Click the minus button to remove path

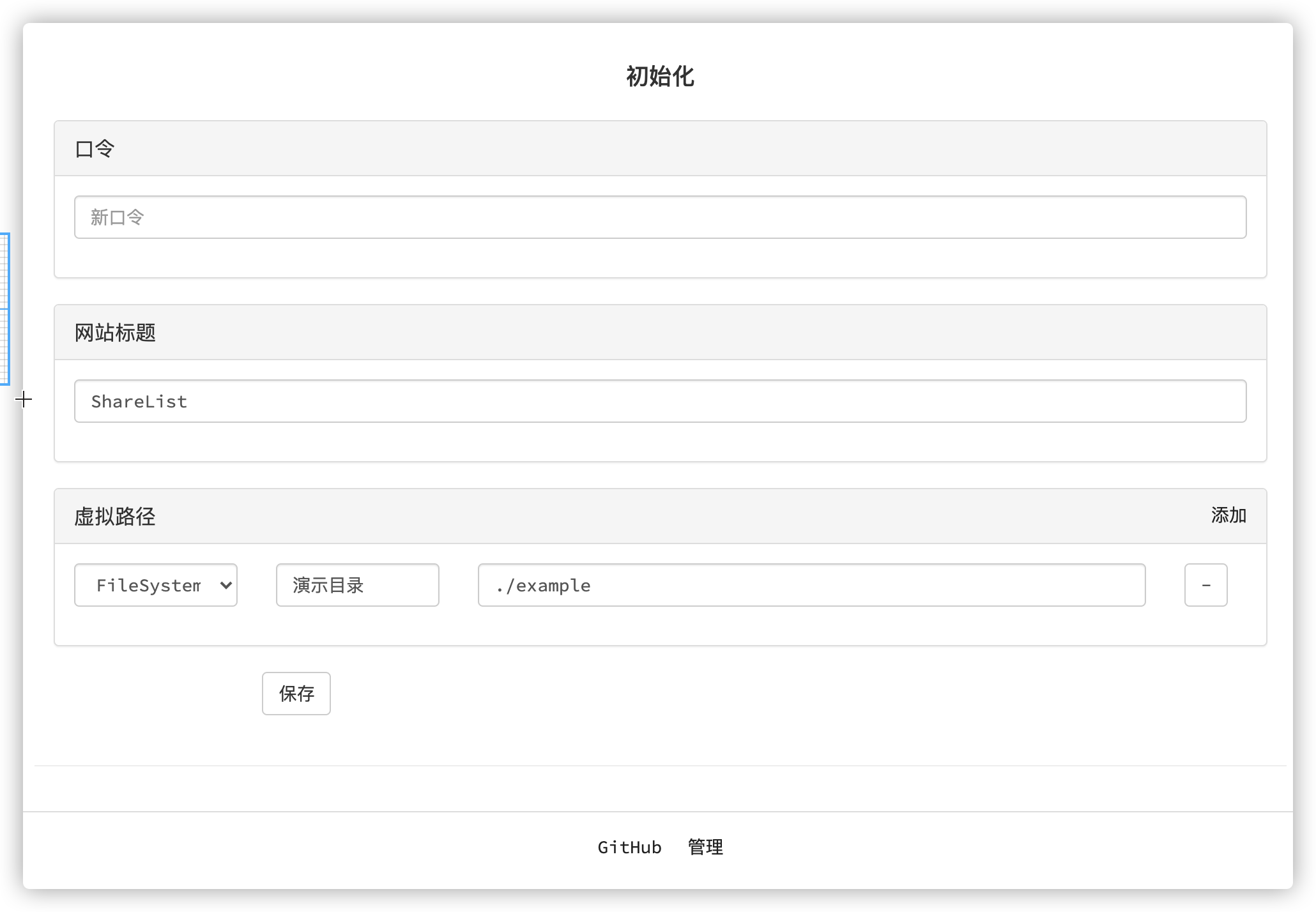[1205, 585]
